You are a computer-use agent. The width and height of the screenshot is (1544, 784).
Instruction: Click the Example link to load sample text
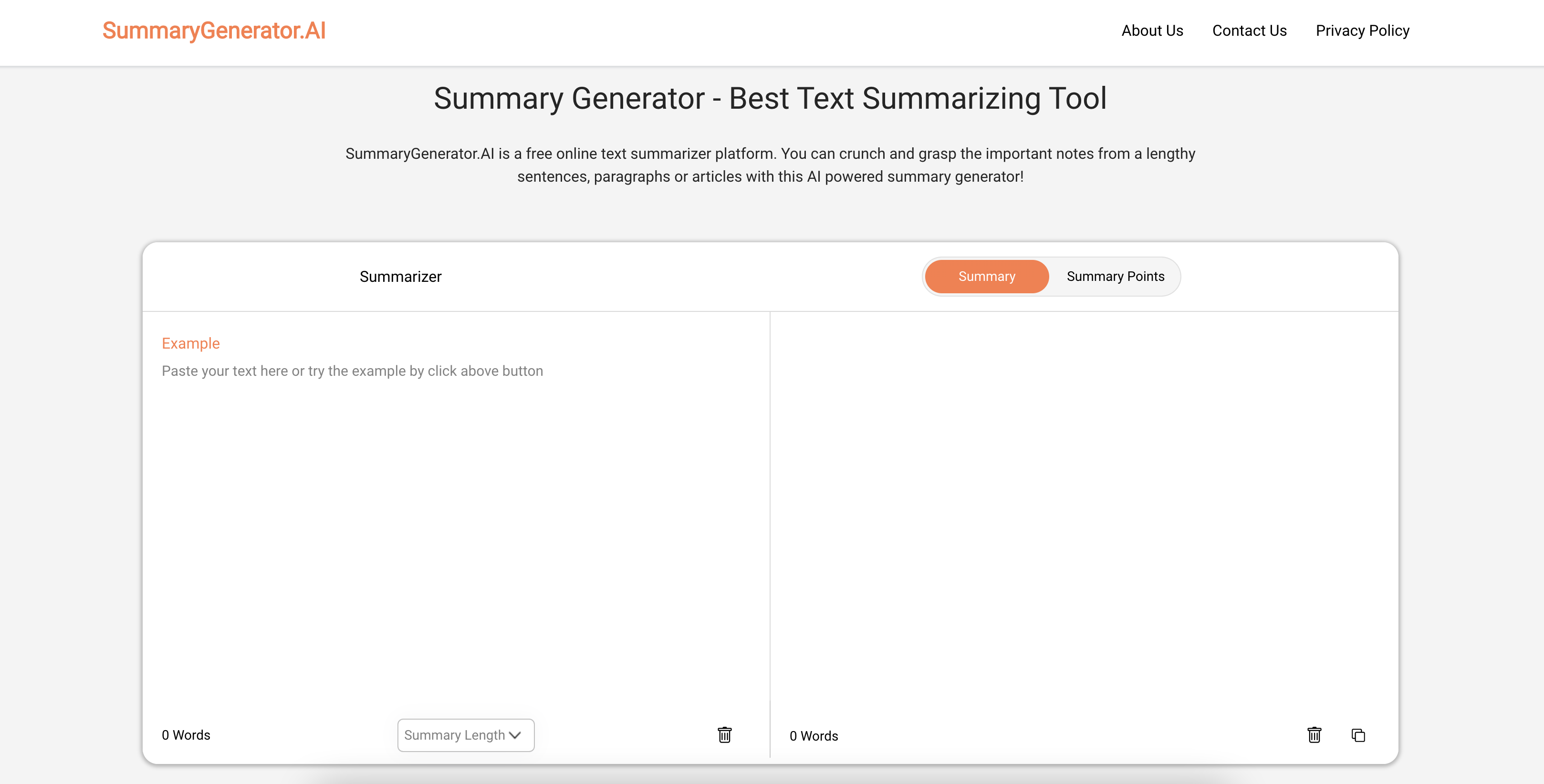190,343
